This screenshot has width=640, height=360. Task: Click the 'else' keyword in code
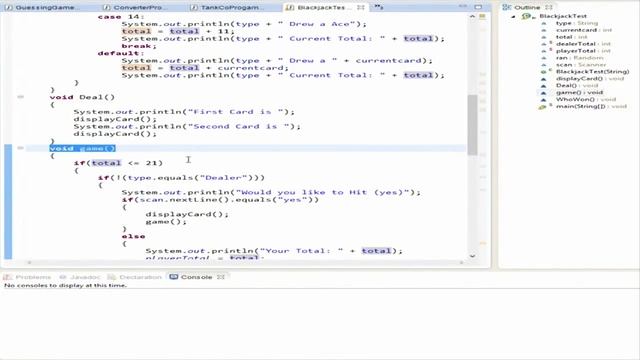(133, 236)
